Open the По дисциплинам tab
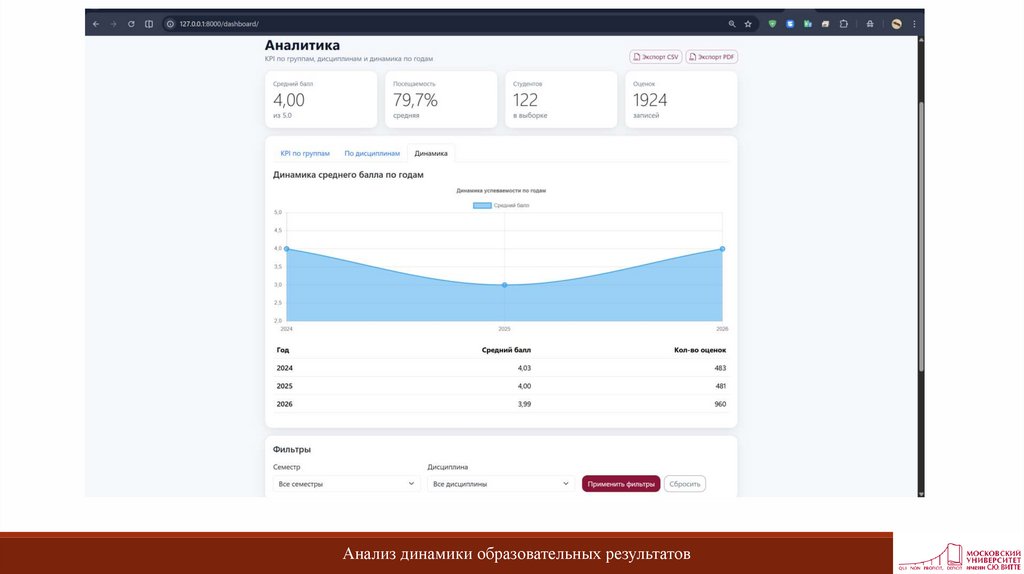The image size is (1024, 574). click(x=372, y=153)
